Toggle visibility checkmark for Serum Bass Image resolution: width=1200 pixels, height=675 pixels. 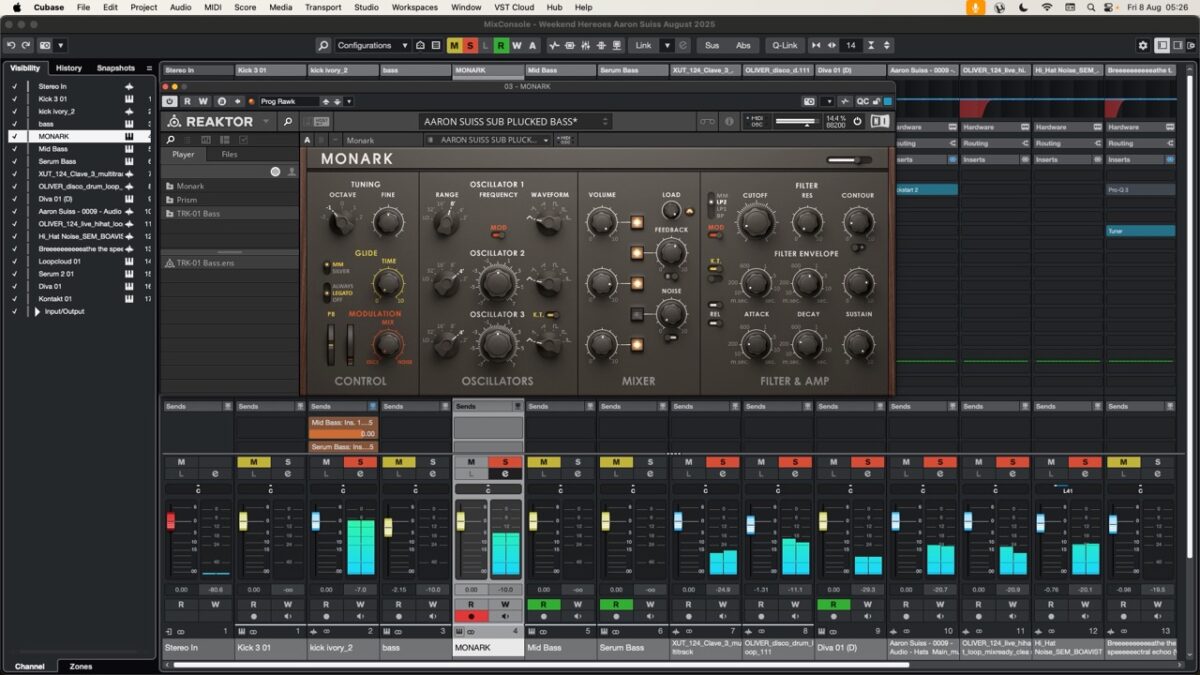point(14,161)
